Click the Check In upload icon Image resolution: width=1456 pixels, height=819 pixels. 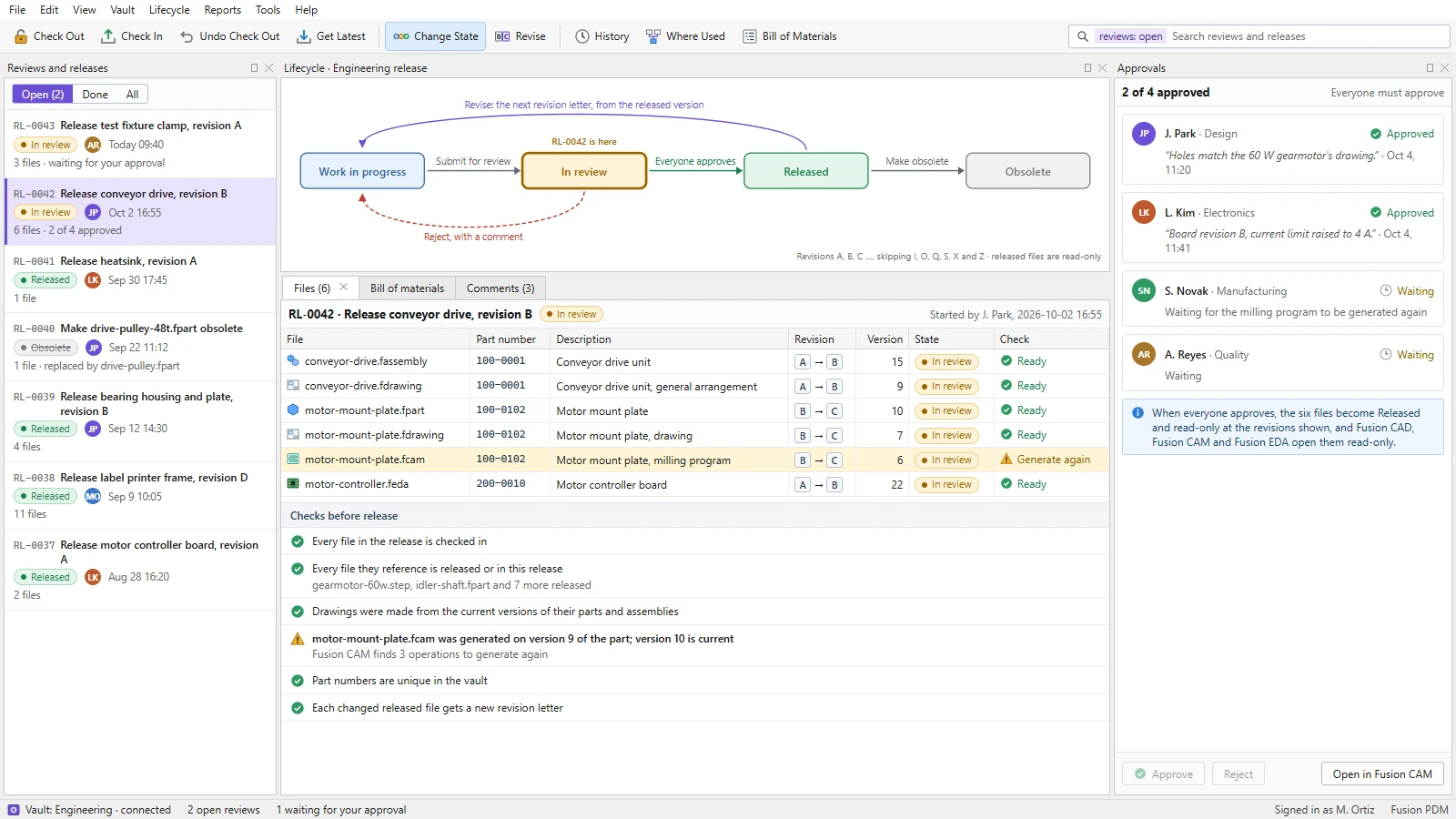point(108,36)
